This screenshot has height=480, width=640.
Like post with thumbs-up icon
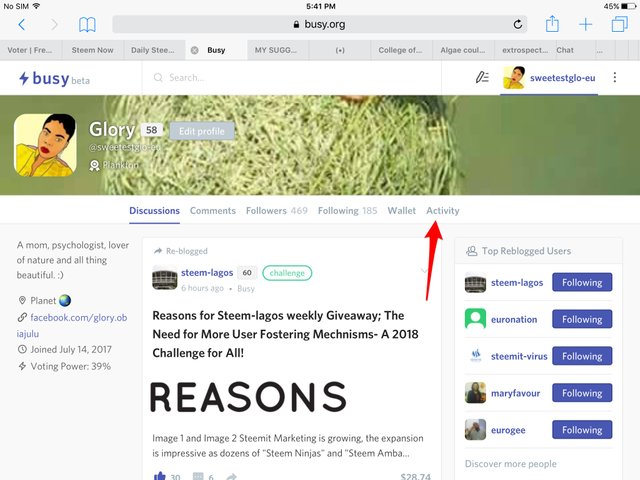159,476
